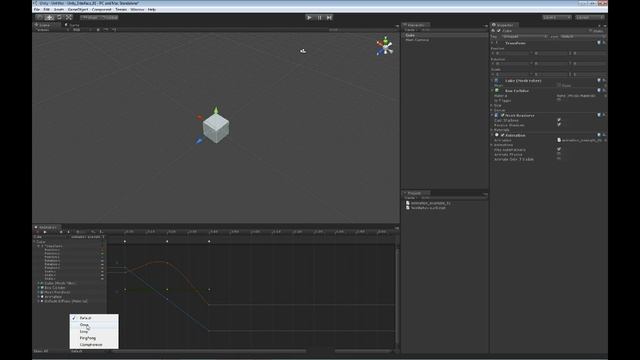Toggle the Mesh Renderer enabled checkbox
Viewport: 640px width, 360px height.
502,116
